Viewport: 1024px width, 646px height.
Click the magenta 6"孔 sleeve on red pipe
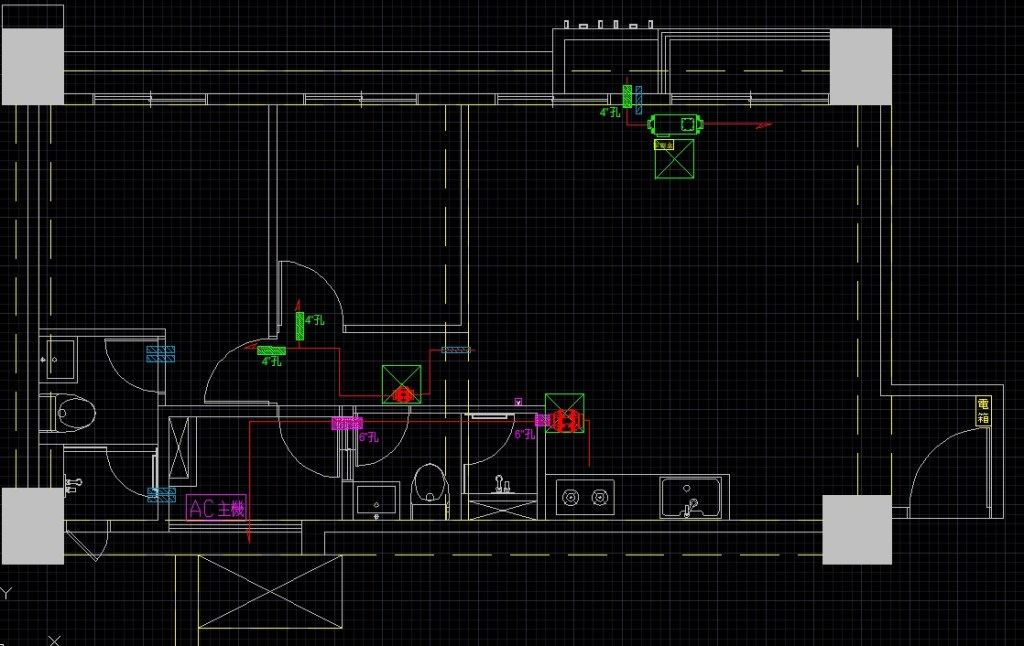[347, 423]
